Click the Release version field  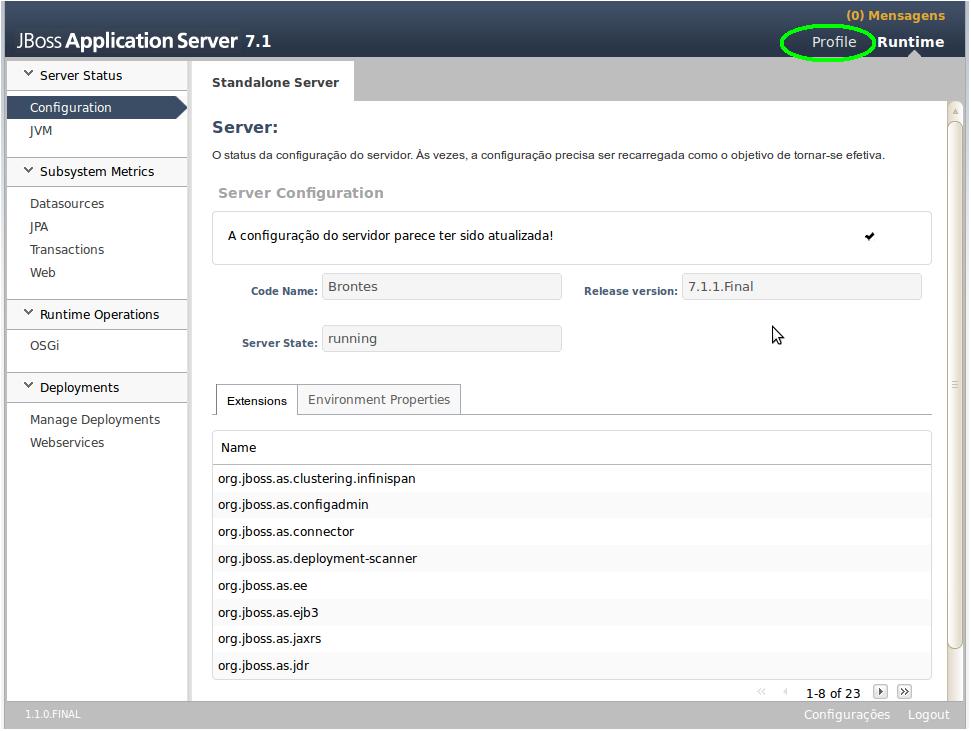tap(801, 287)
